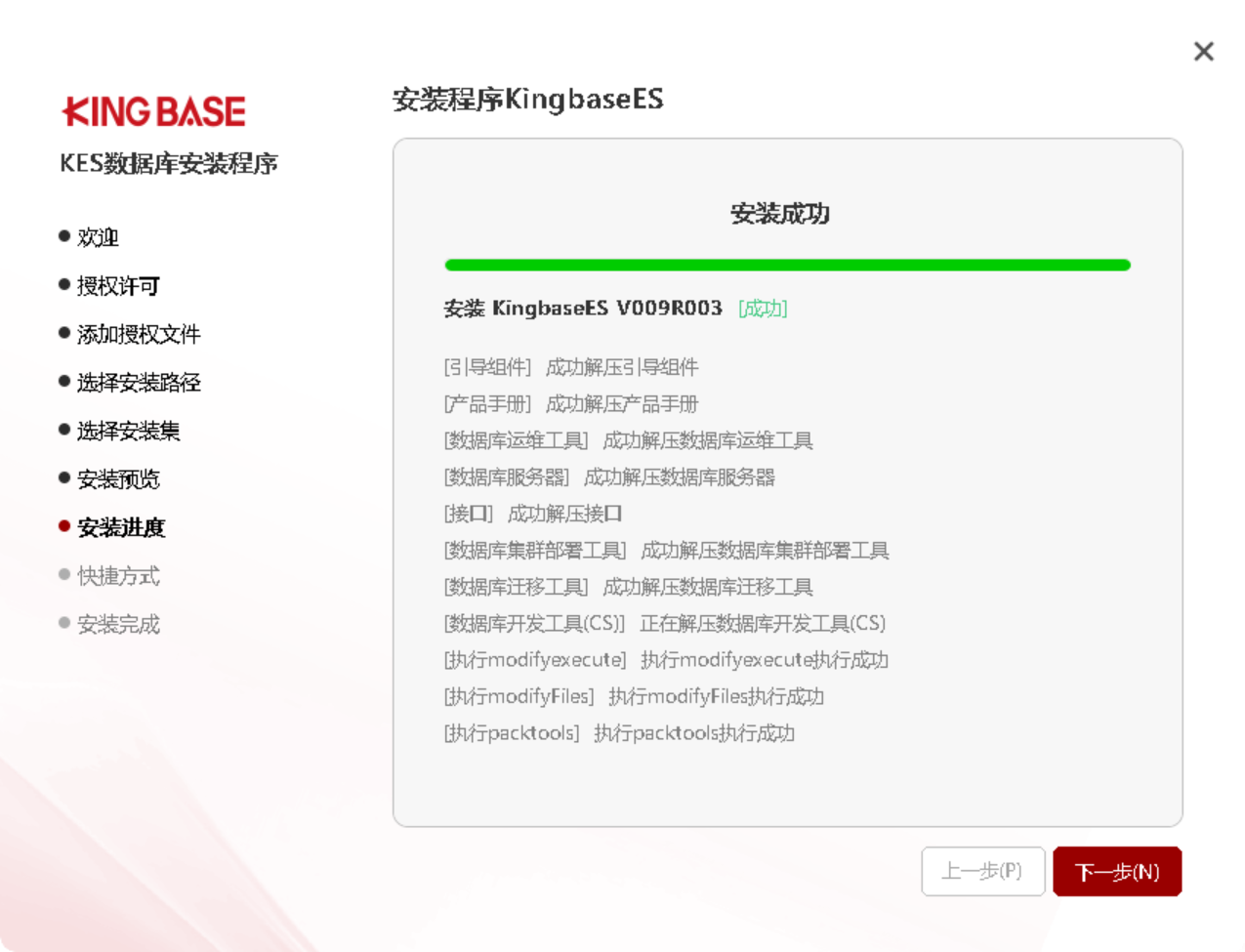Select the 快捷方式 step
Screen dimensions: 1245x952
(x=118, y=576)
